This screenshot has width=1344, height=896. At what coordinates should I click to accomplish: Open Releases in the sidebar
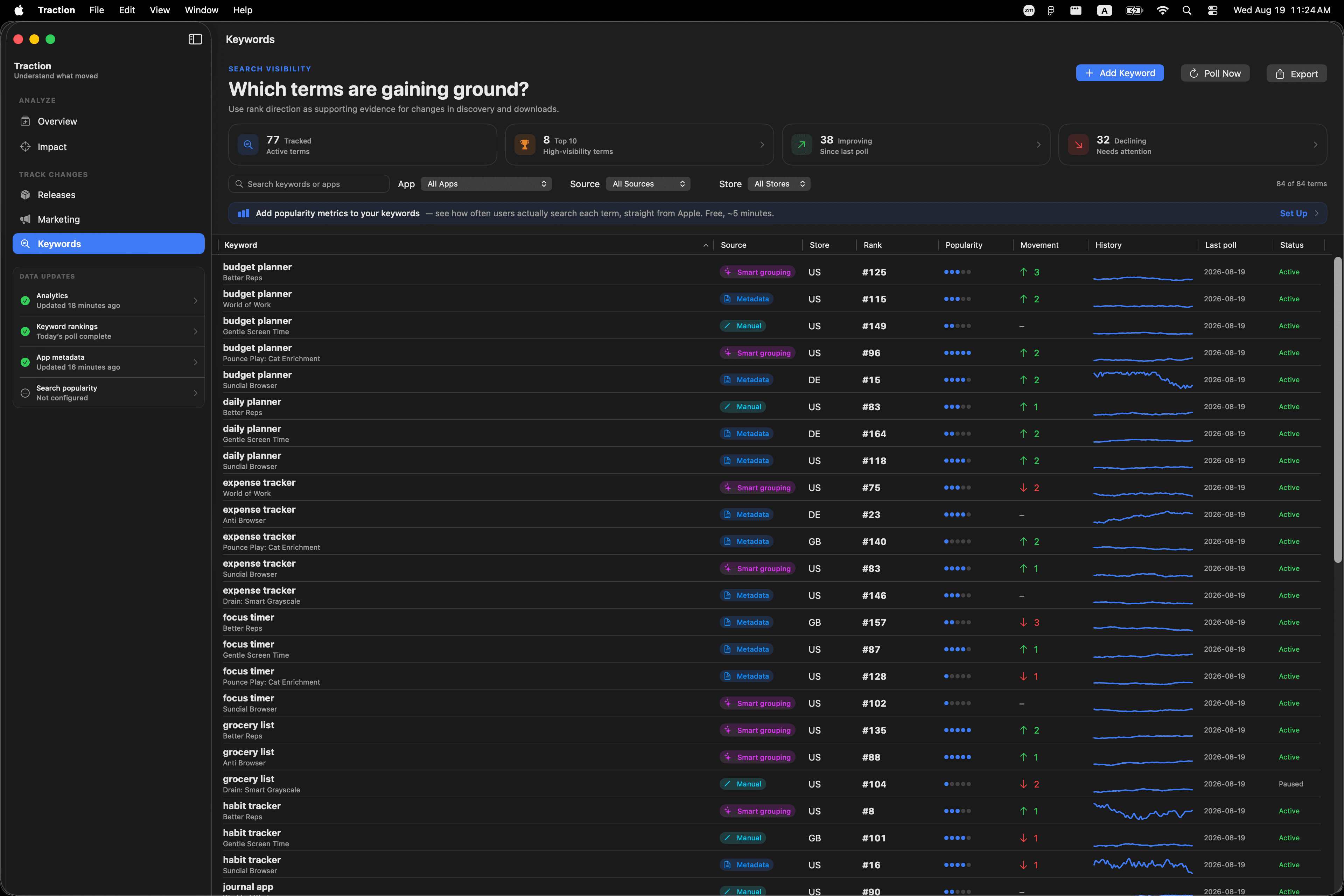(x=108, y=195)
